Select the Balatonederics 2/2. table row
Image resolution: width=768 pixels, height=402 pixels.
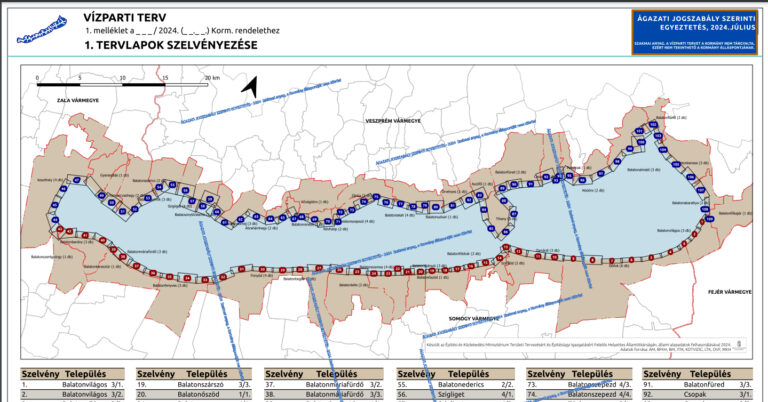click(461, 384)
